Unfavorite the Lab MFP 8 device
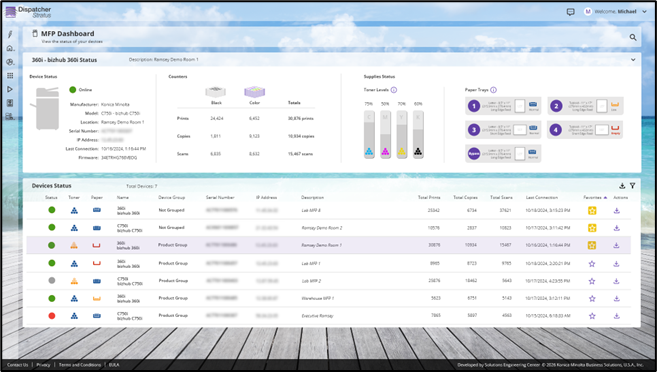 coord(592,211)
